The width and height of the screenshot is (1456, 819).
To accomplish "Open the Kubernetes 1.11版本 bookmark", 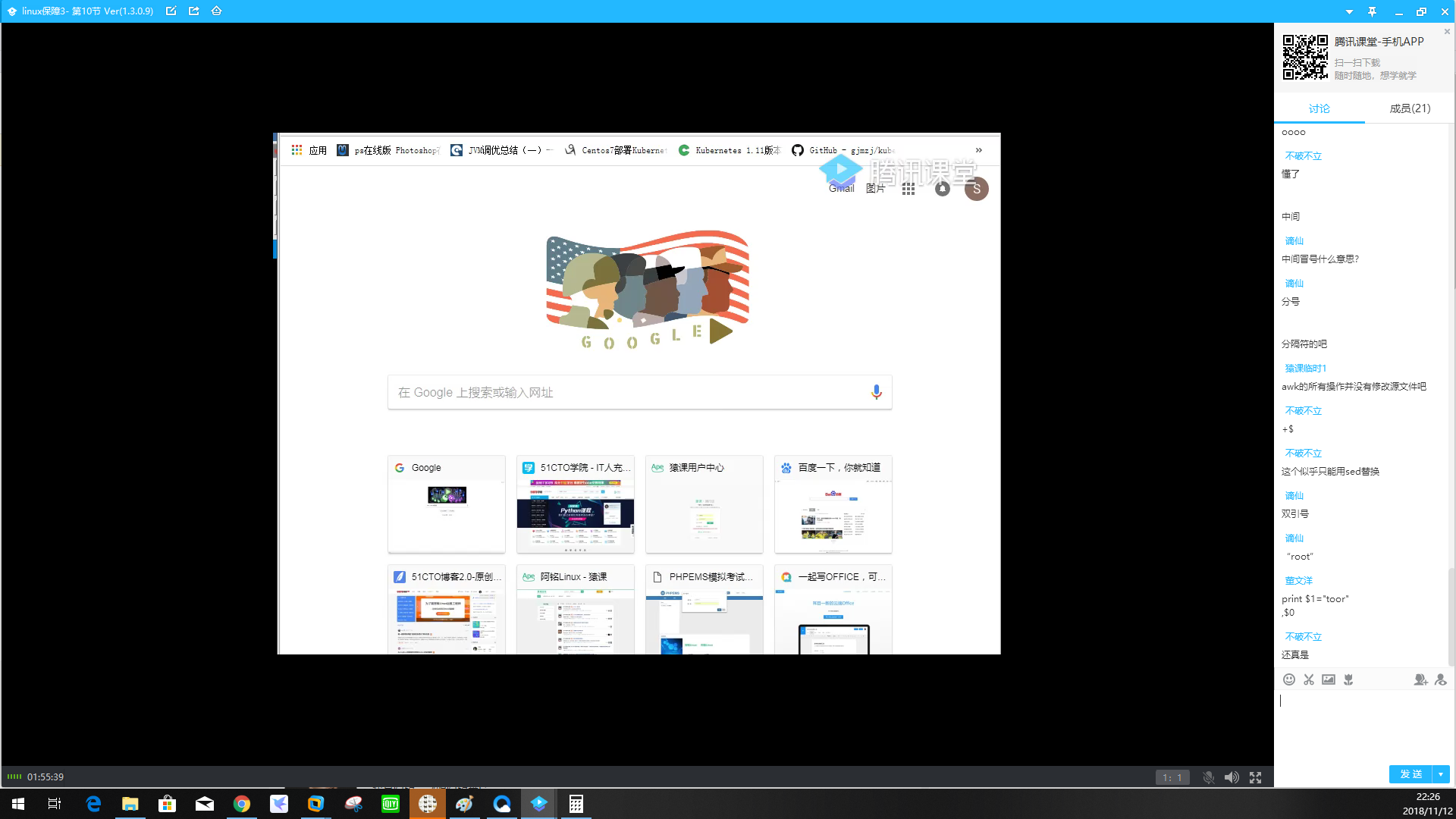I will pos(730,150).
